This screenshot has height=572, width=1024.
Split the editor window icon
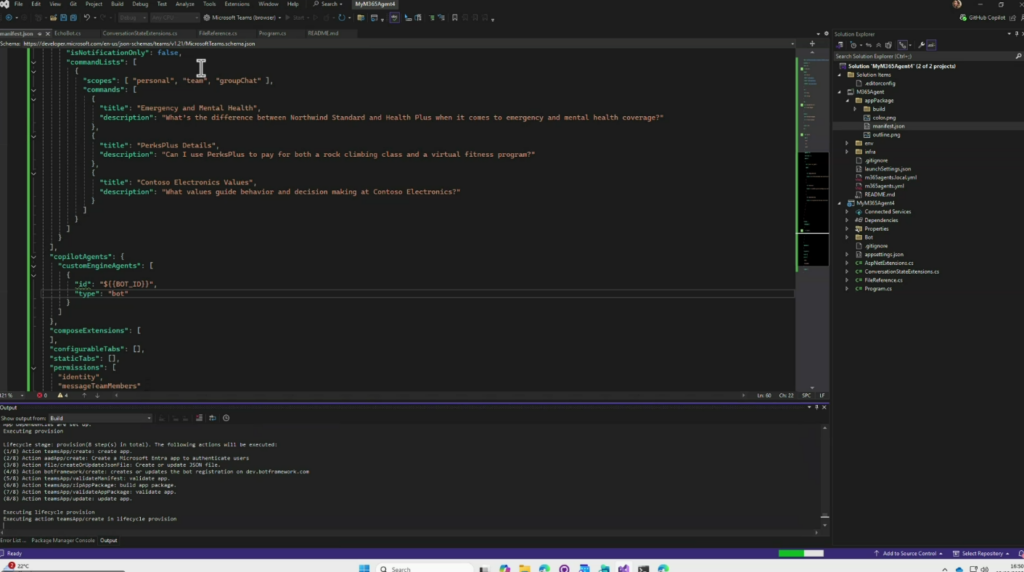coord(812,44)
